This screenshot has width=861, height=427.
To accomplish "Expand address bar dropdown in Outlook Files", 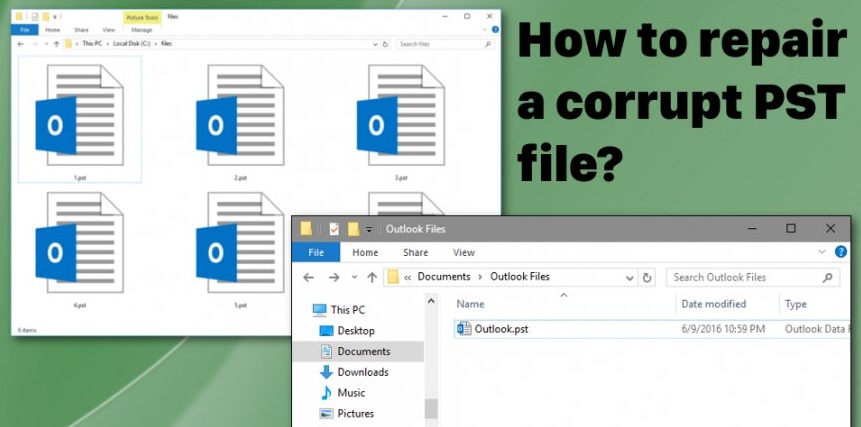I will coord(630,278).
